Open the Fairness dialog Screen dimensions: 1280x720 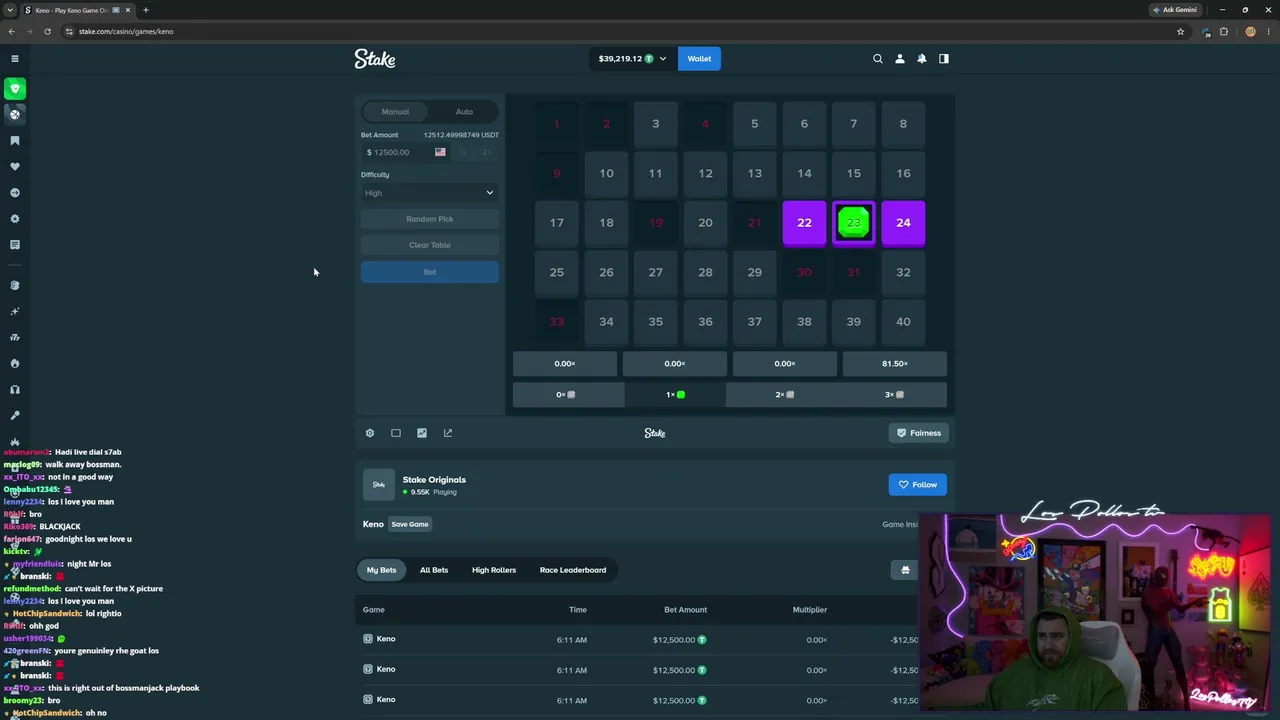tap(918, 433)
